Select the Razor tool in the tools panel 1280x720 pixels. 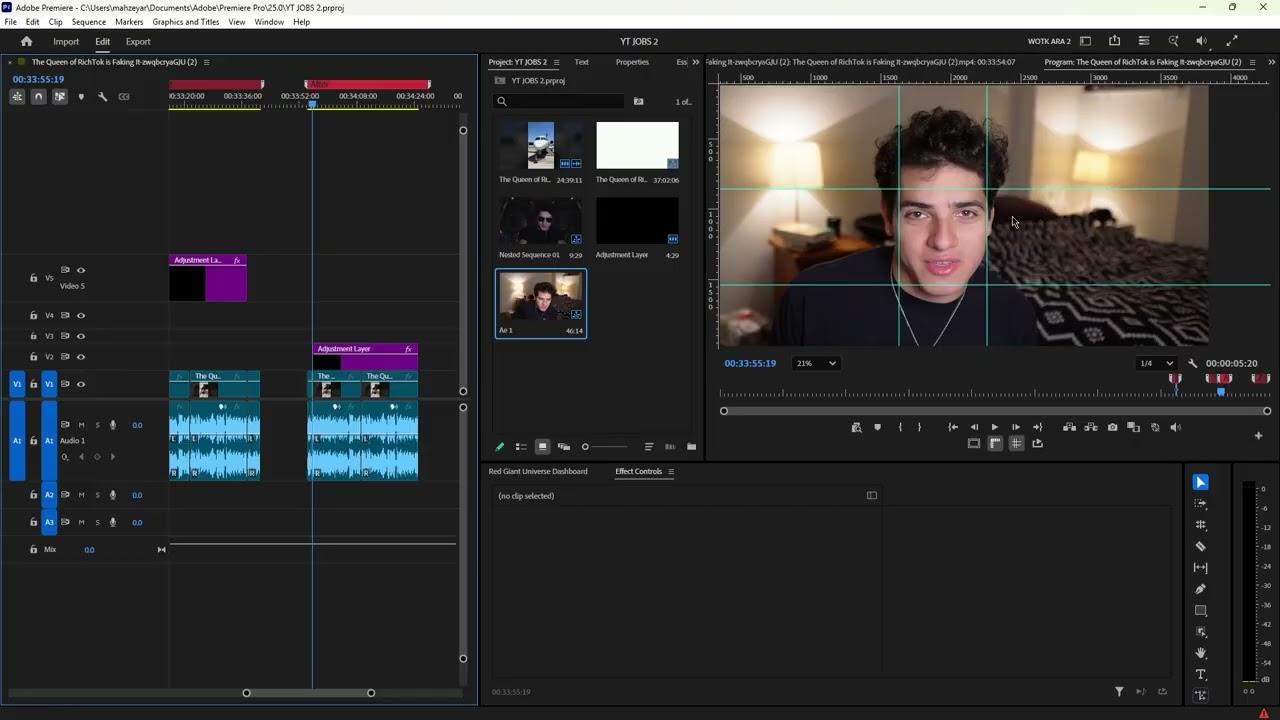click(1201, 546)
